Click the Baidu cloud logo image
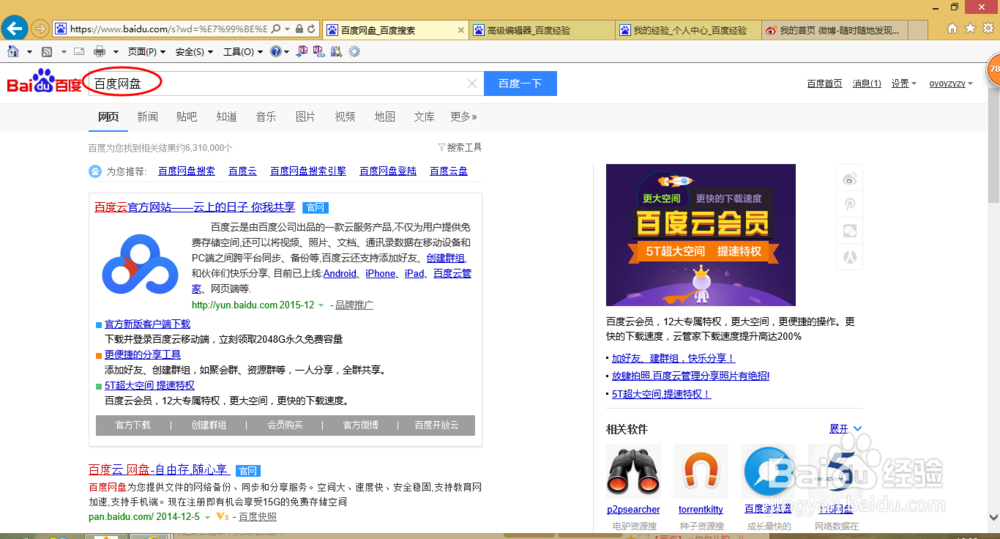The image size is (1000, 539). 140,264
